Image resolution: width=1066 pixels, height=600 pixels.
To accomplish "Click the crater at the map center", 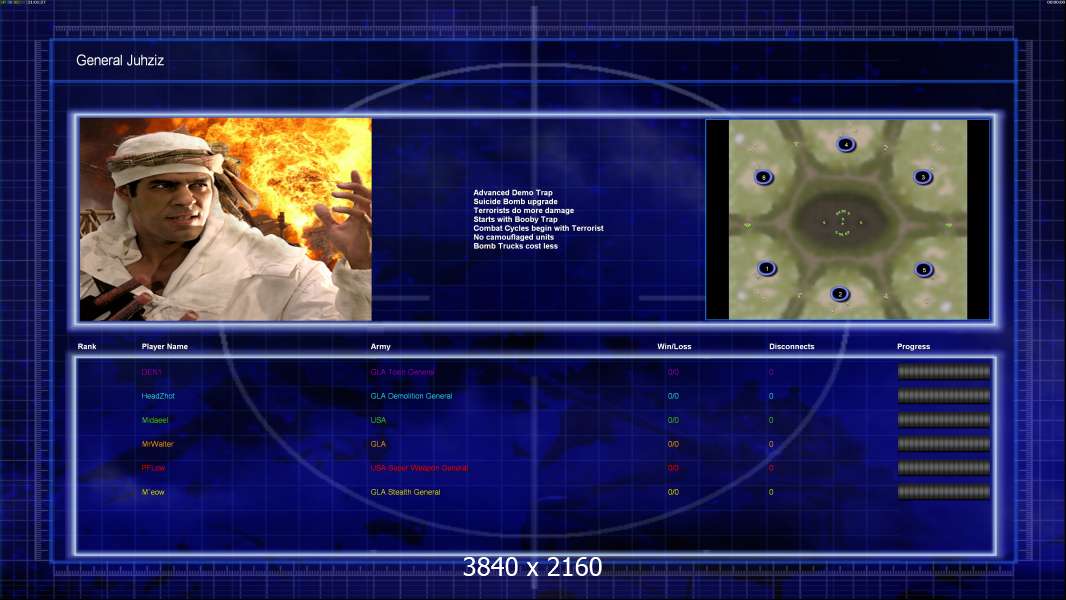I will (x=842, y=223).
